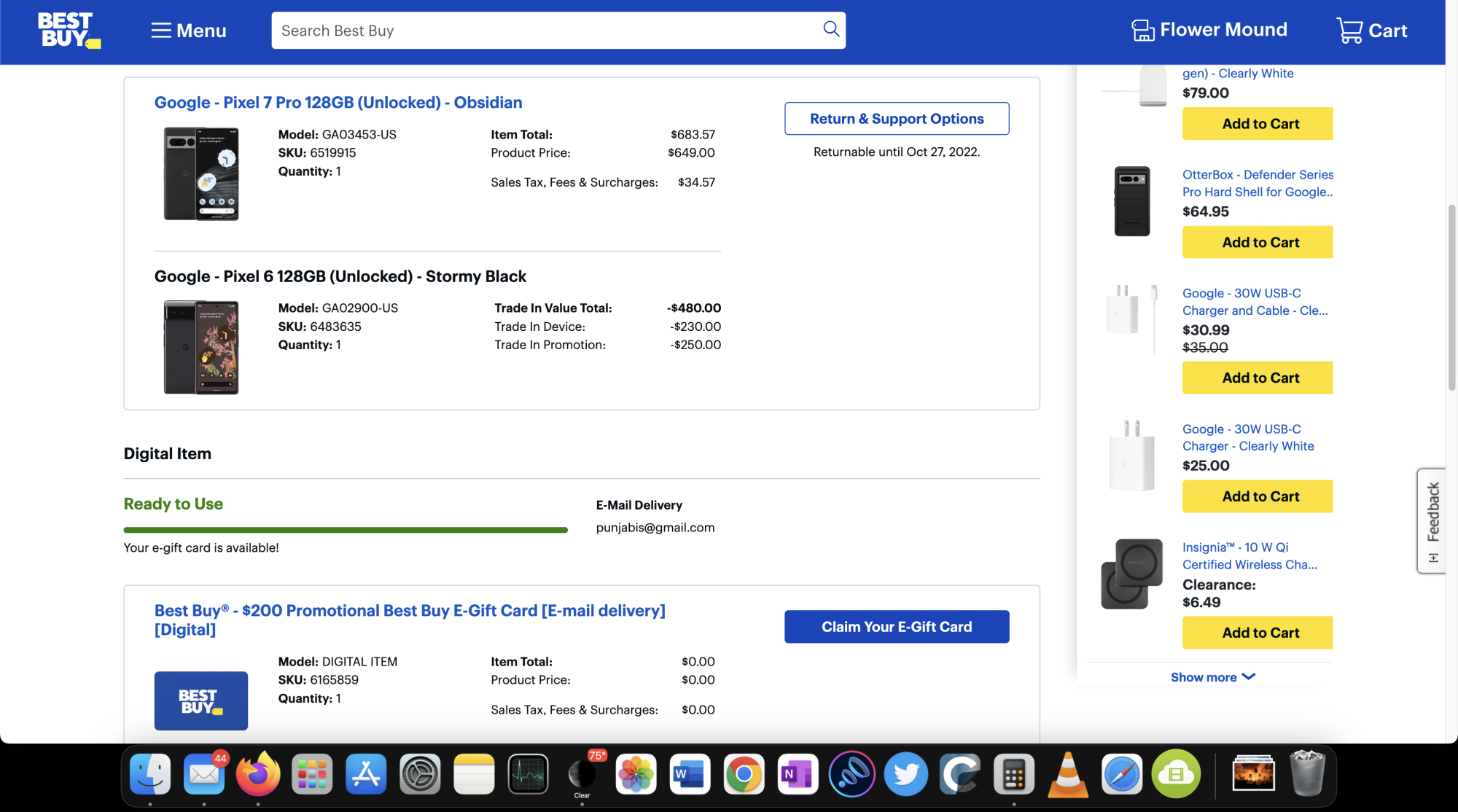Screen dimensions: 1458x812
Task: Open Microsoft Word in dock
Action: [690, 774]
